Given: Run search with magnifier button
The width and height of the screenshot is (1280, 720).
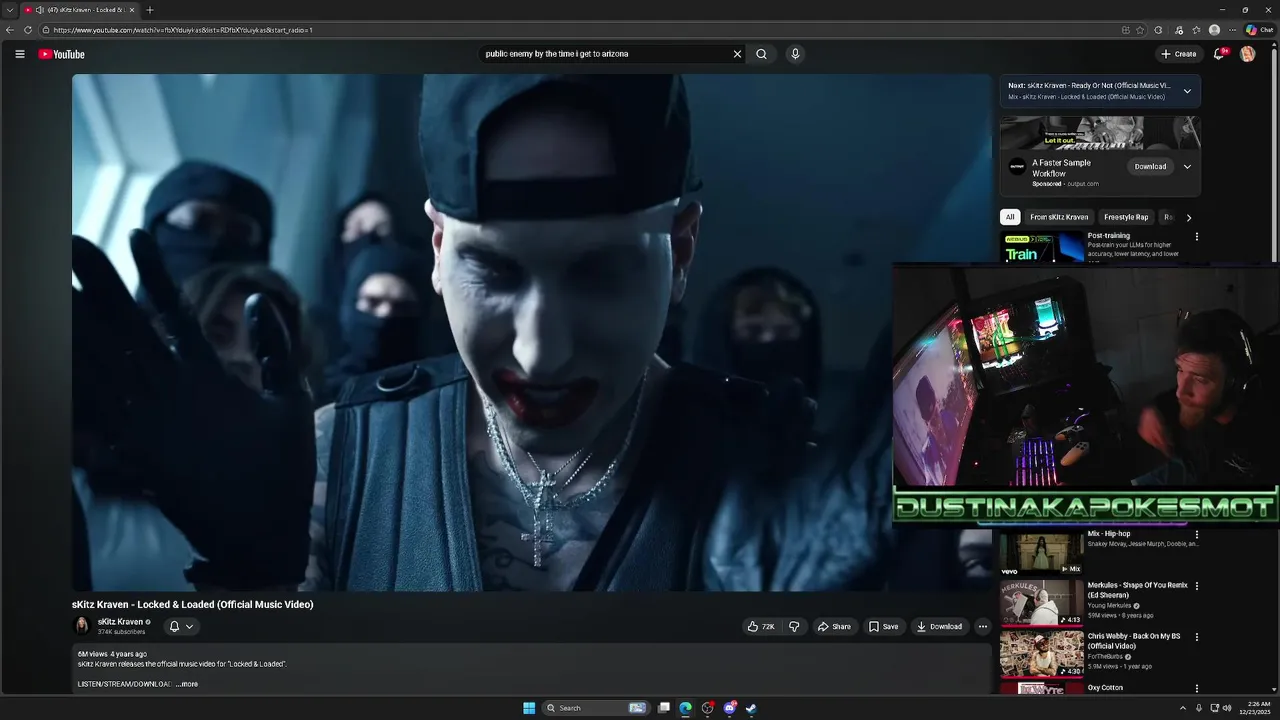Looking at the screenshot, I should pos(761,54).
